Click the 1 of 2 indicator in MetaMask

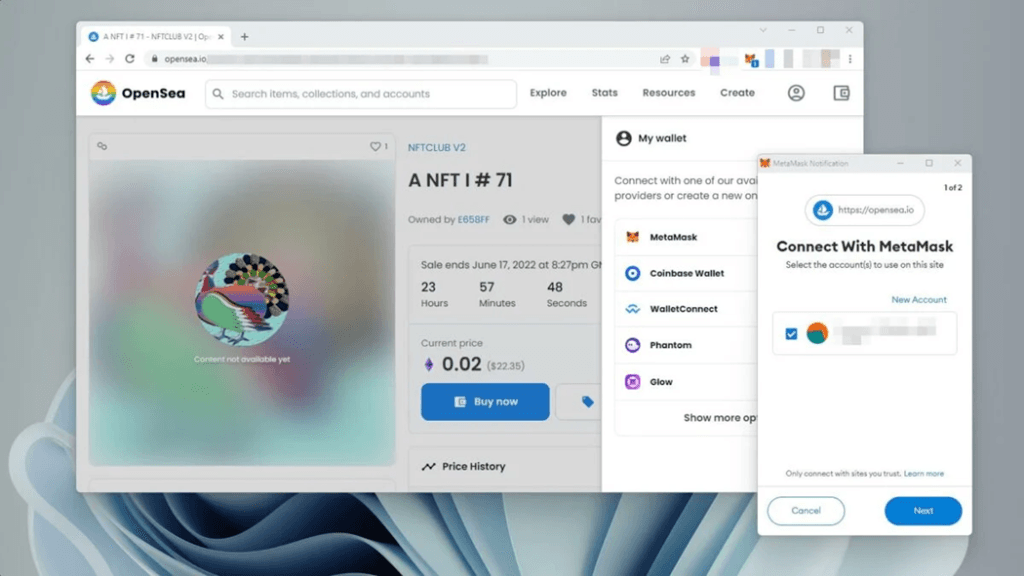coord(953,187)
